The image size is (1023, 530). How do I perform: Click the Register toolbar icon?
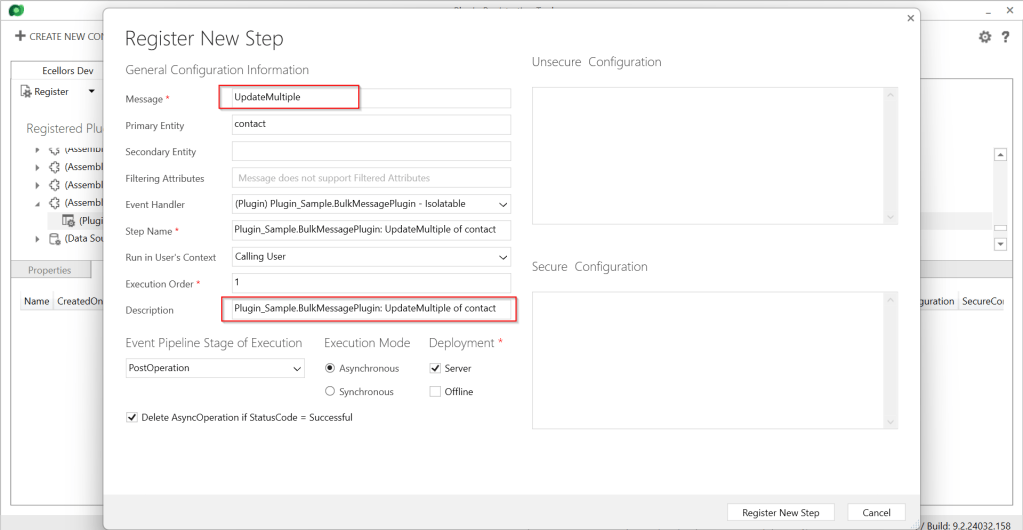[x=26, y=91]
